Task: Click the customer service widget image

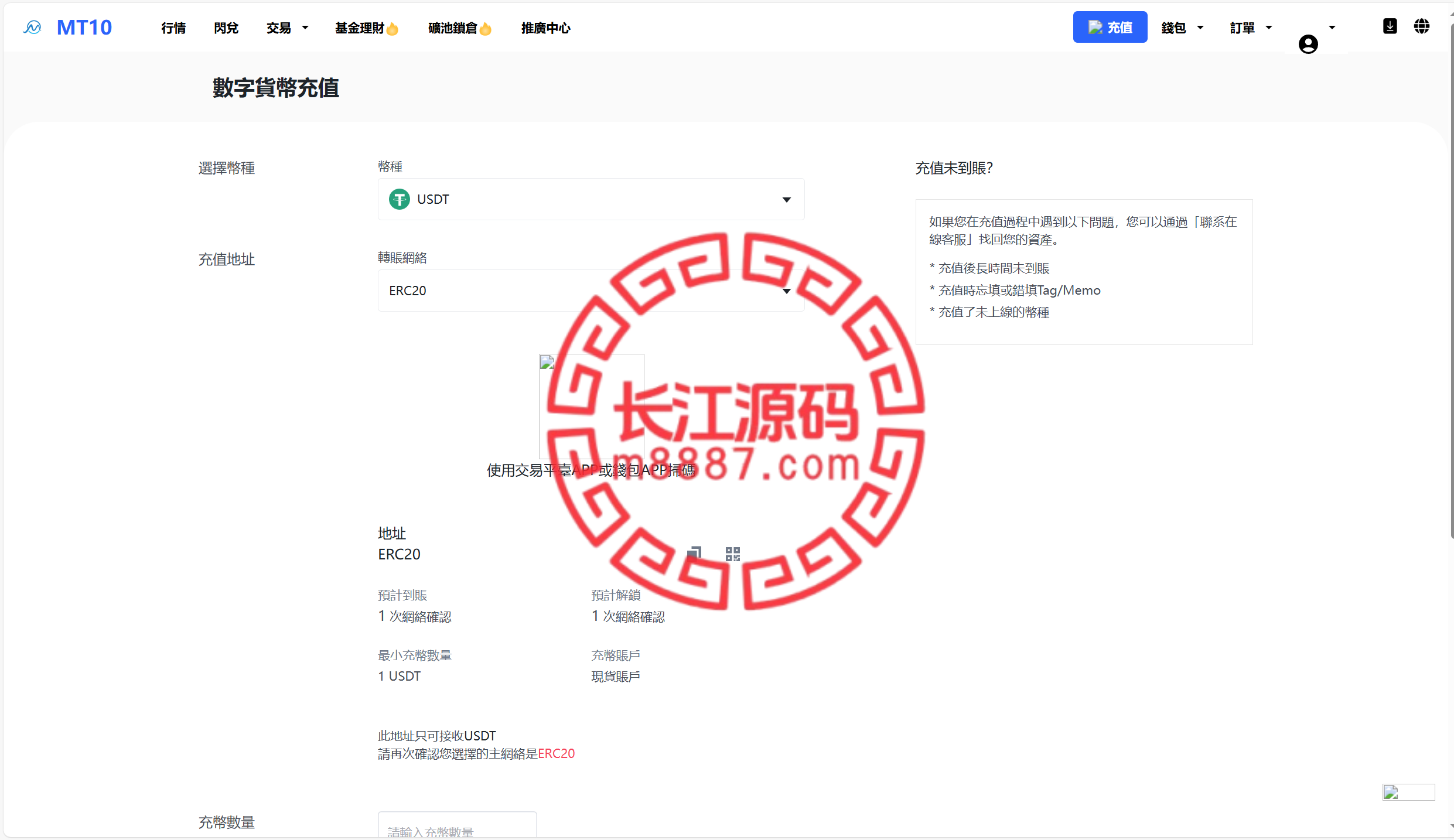Action: pyautogui.click(x=1408, y=792)
